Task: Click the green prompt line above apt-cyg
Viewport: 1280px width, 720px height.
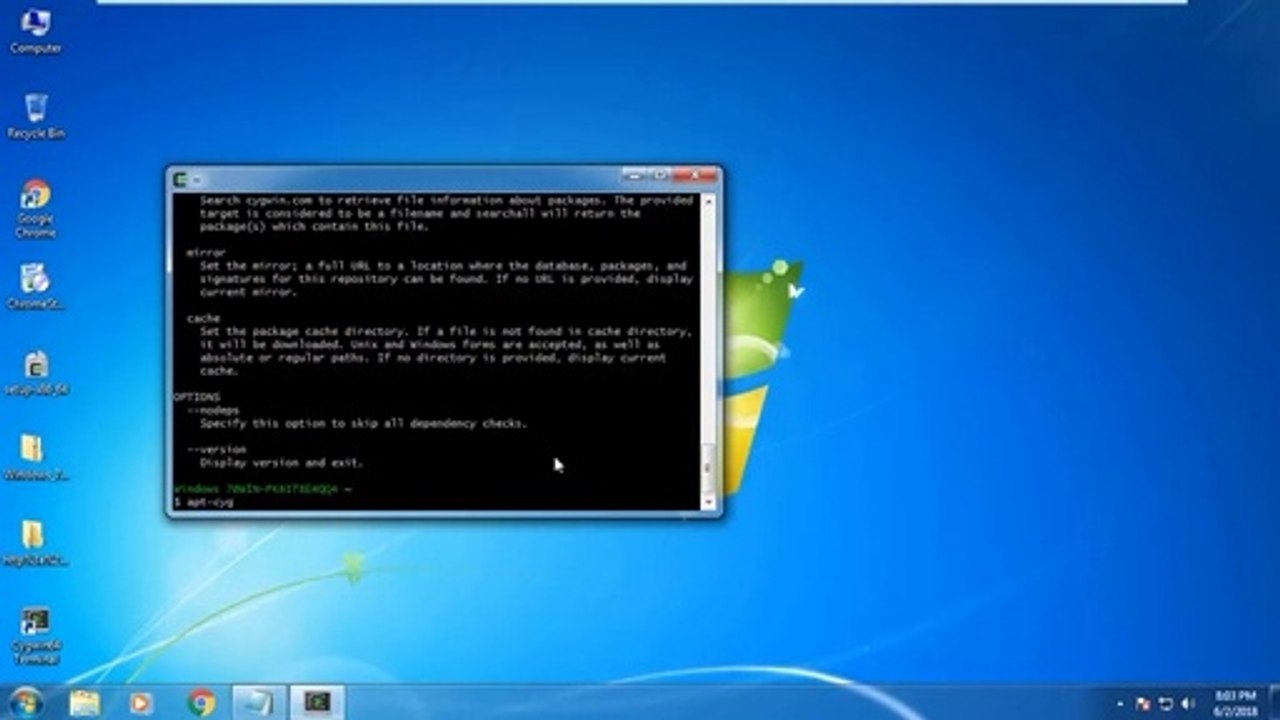Action: pyautogui.click(x=262, y=489)
